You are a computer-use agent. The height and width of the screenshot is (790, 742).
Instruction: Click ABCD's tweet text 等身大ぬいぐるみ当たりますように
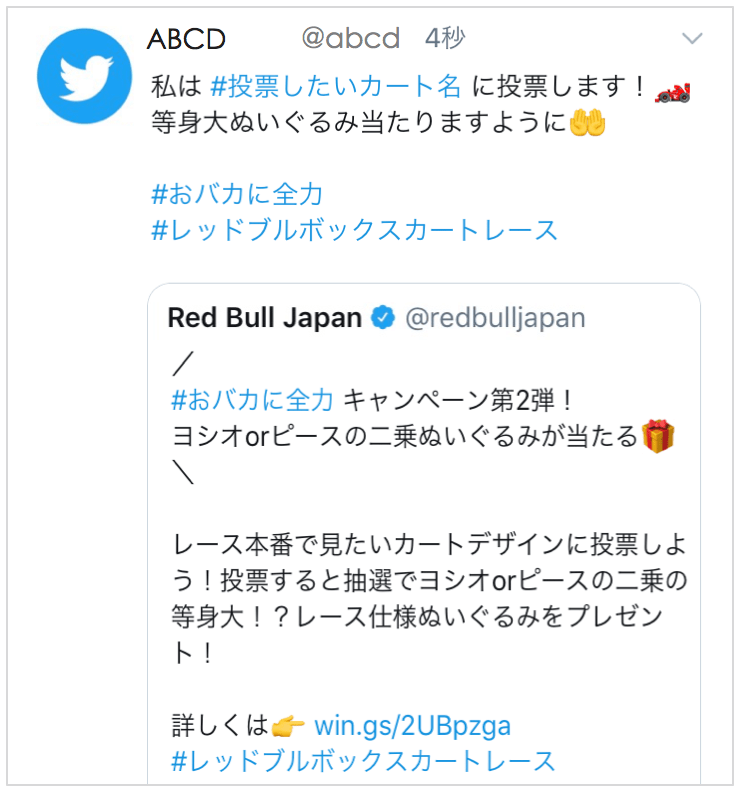[359, 122]
